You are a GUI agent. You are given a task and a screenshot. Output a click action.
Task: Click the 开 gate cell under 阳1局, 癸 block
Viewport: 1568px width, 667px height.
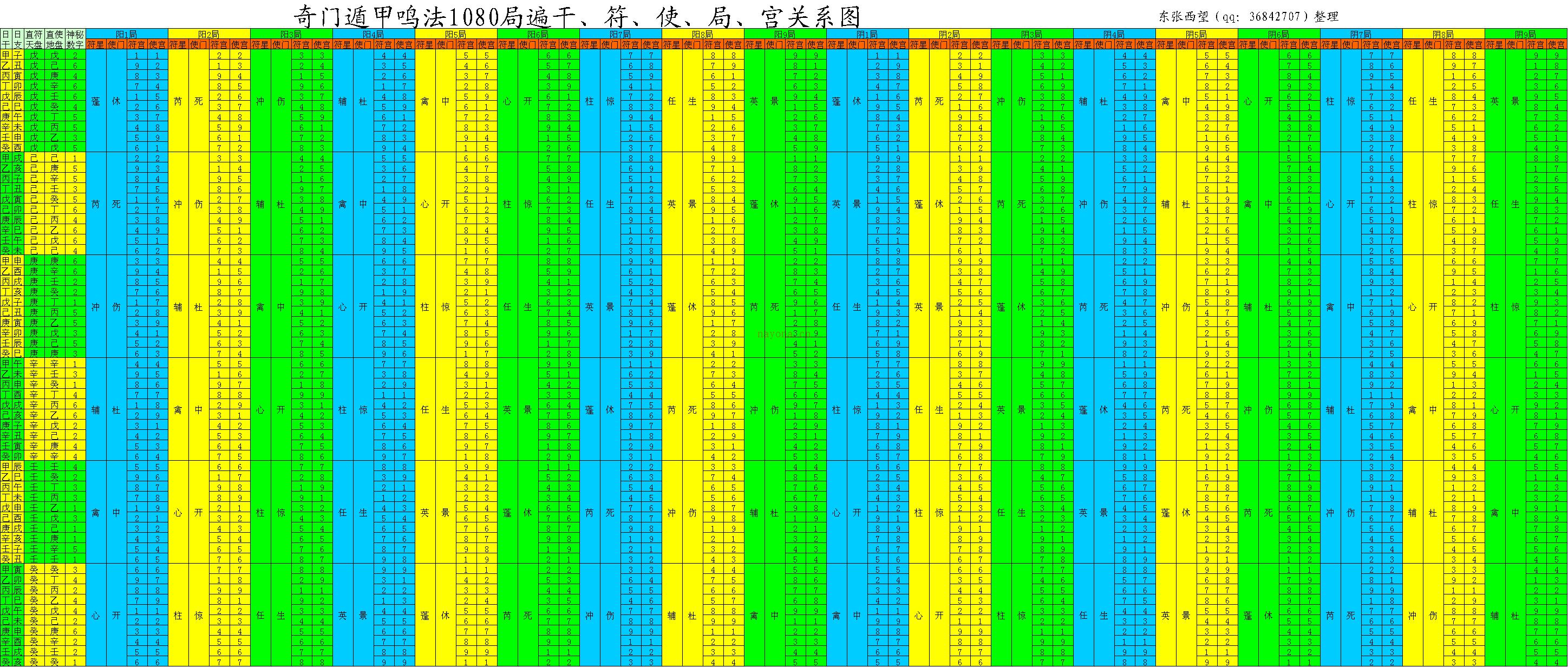click(x=116, y=615)
